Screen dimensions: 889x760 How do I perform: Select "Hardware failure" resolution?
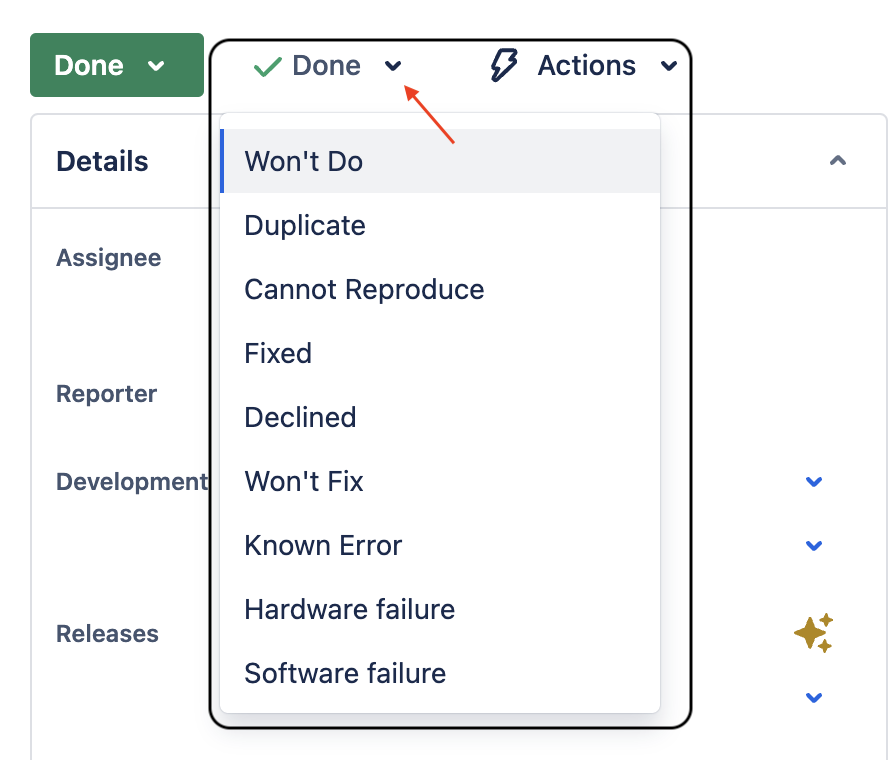coord(349,609)
